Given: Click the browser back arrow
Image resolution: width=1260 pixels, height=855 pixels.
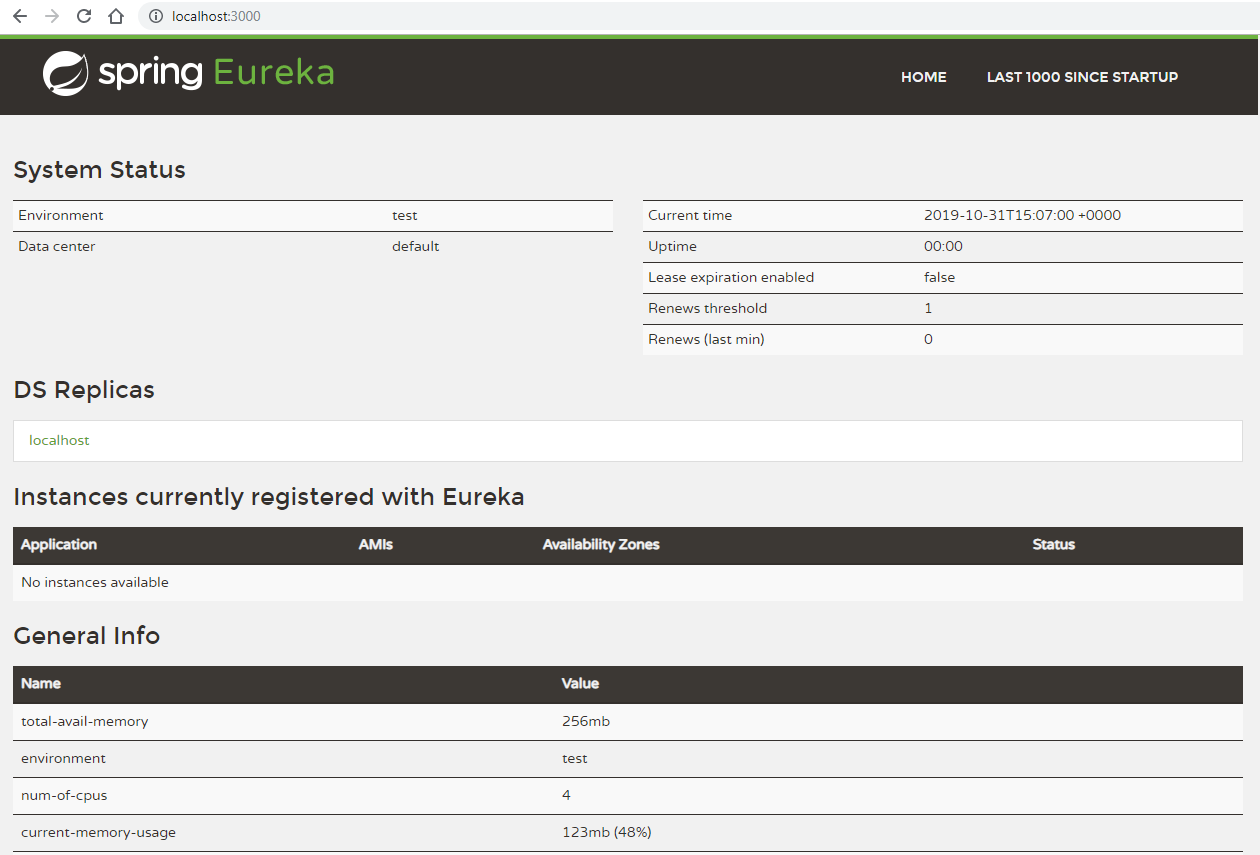Looking at the screenshot, I should point(19,16).
